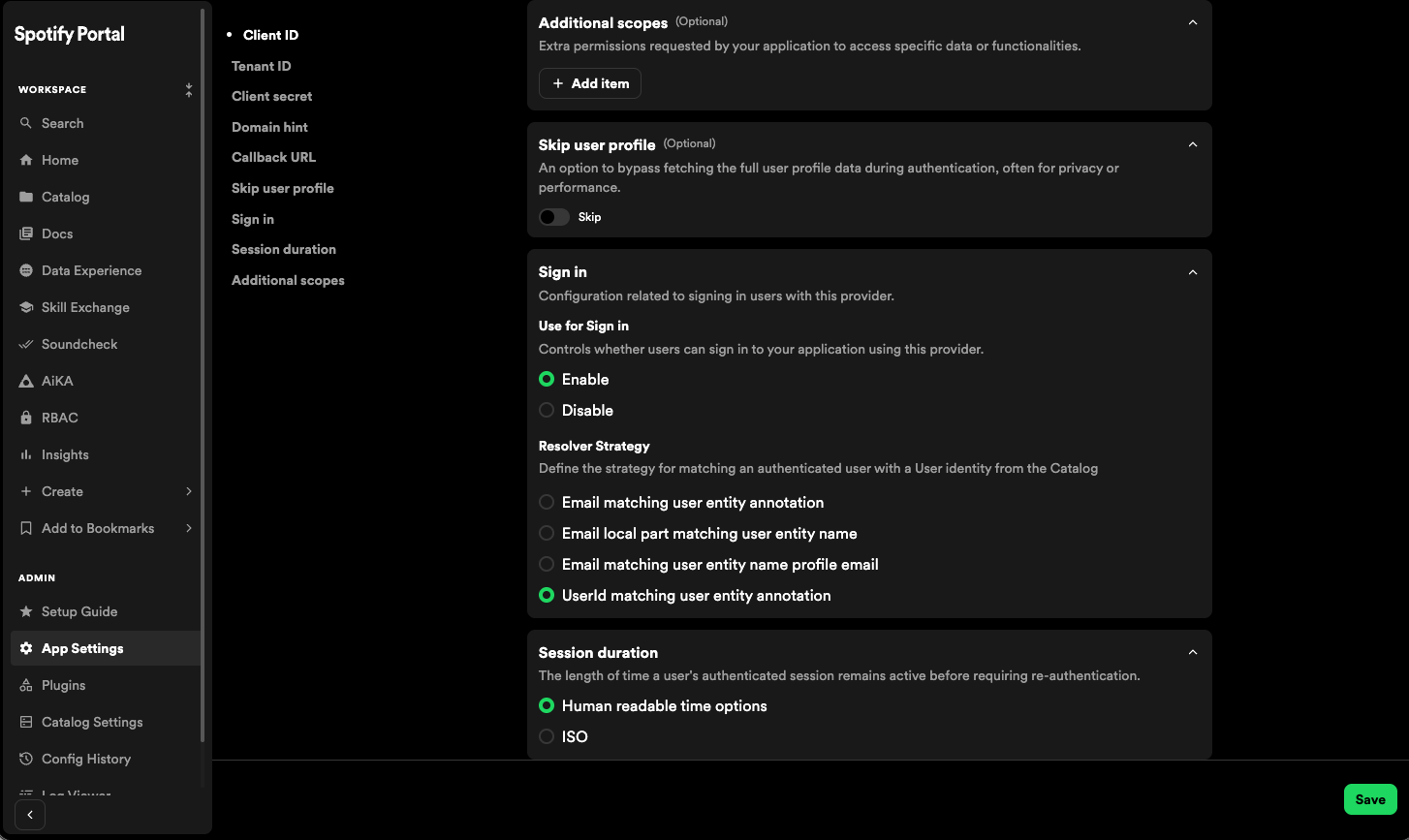Click the Plugins icon in Admin section
The image size is (1409, 840).
(26, 685)
